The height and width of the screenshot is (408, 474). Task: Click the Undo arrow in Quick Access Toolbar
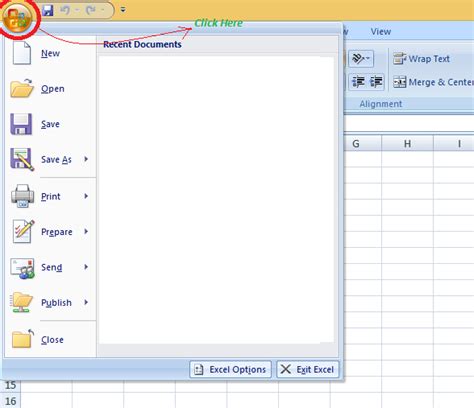65,10
